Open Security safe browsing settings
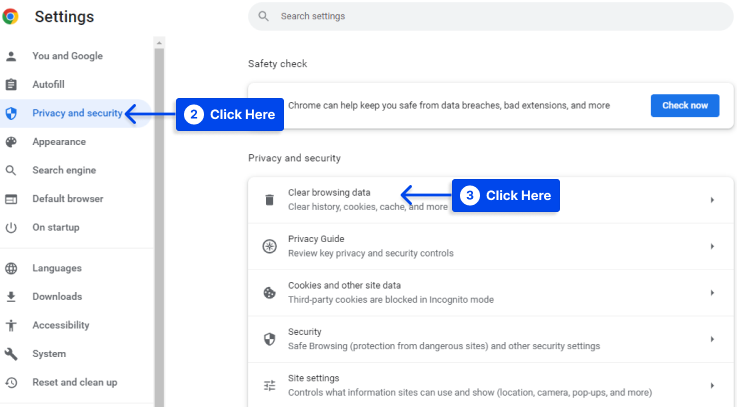Image resolution: width=737 pixels, height=407 pixels. [x=490, y=339]
